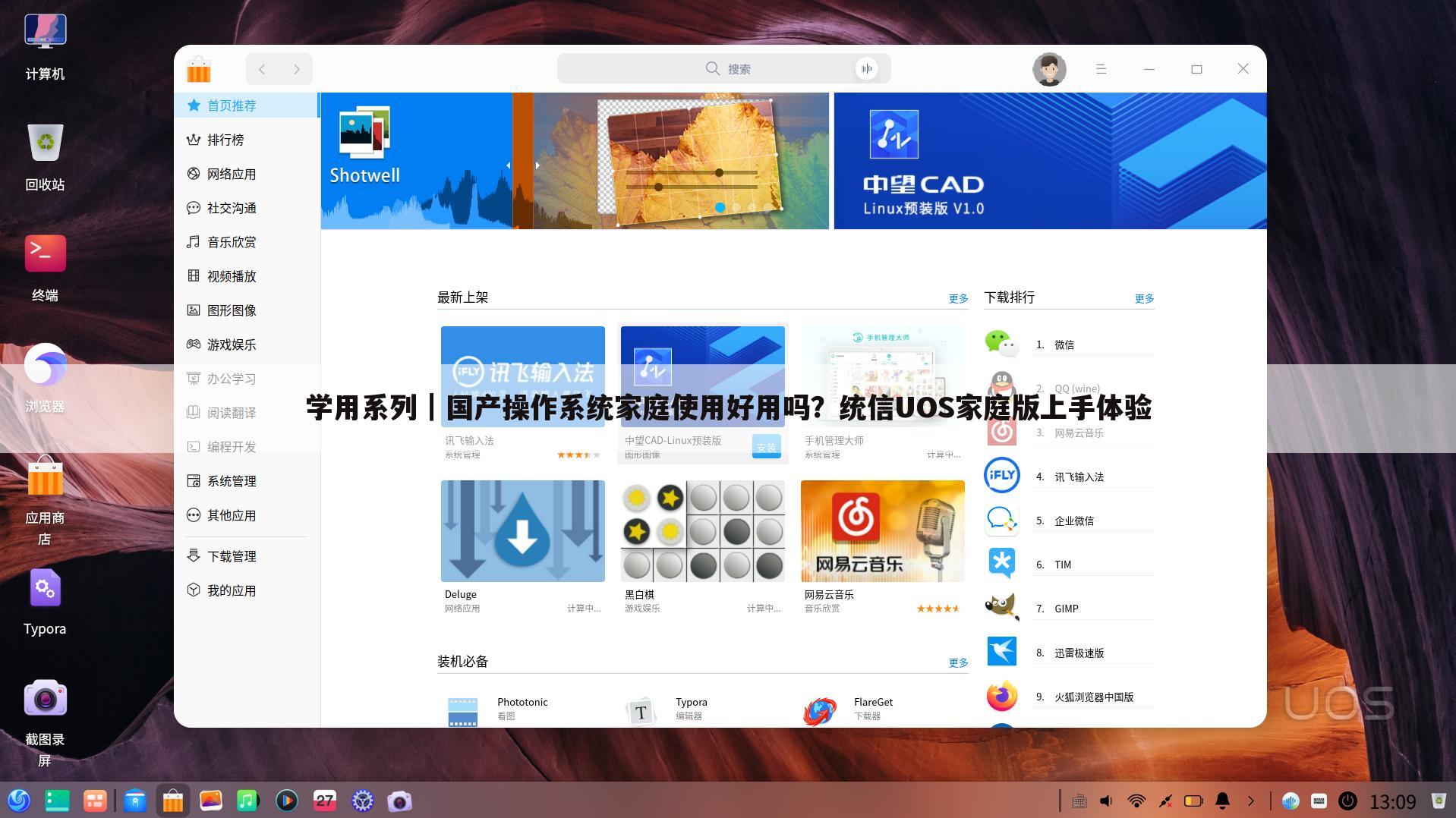Open the calendar dock icon showing 27
The width and height of the screenshot is (1456, 818).
pyautogui.click(x=325, y=801)
